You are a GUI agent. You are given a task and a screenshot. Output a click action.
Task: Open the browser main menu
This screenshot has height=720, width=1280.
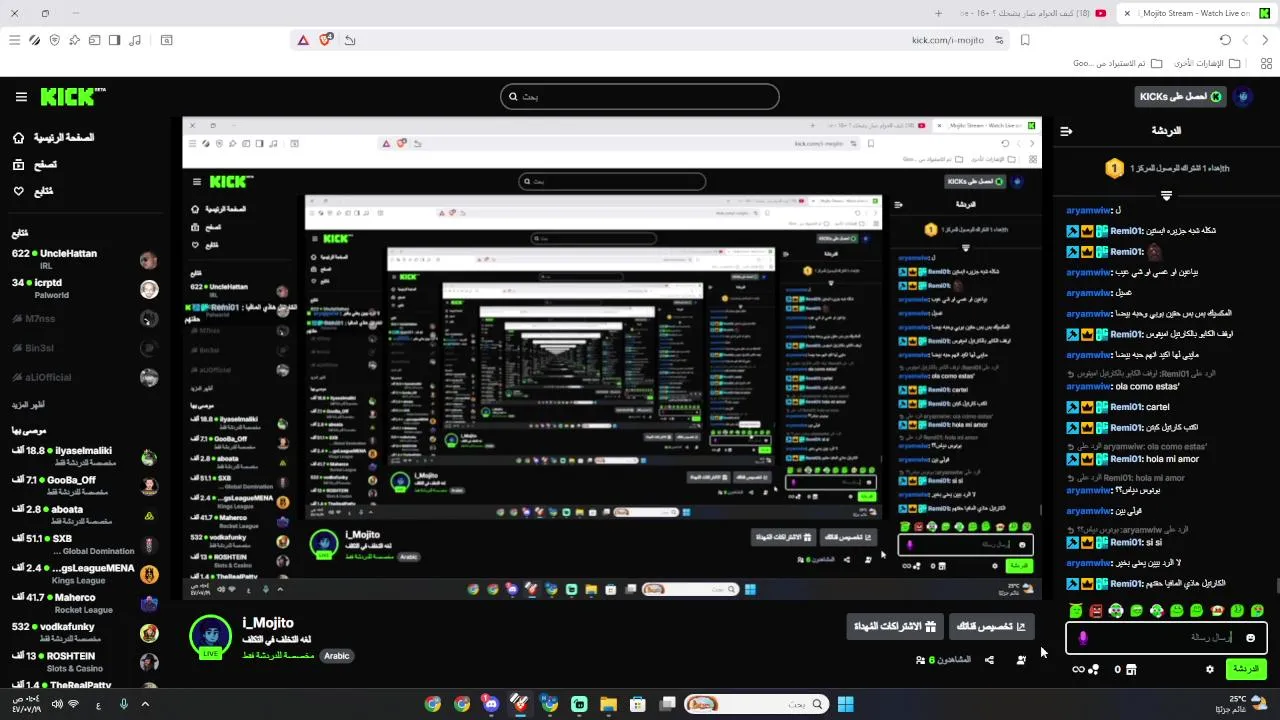(14, 40)
